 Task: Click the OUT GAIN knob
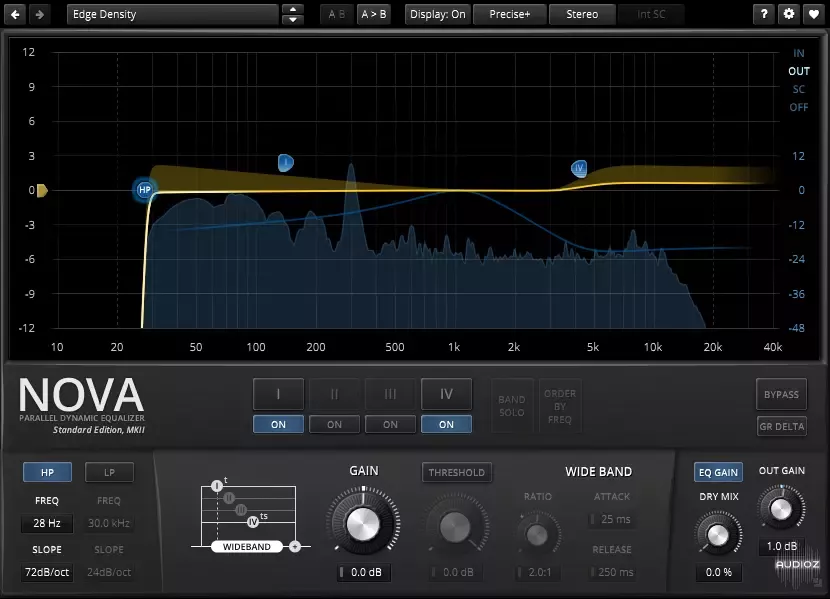pos(781,507)
